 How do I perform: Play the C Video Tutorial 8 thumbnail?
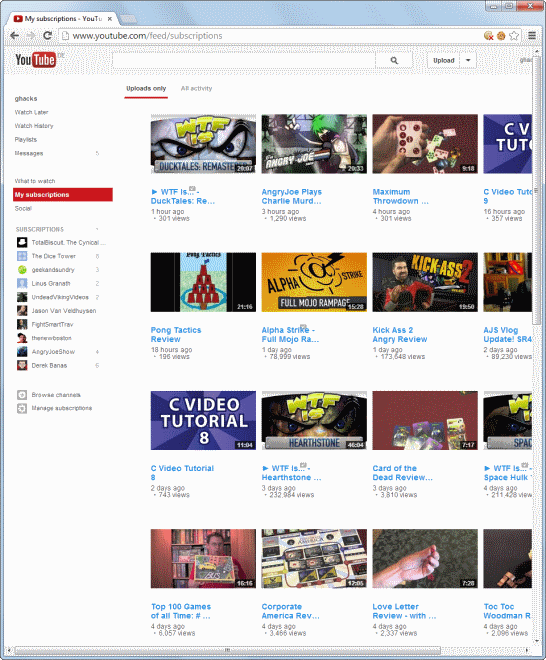203,420
